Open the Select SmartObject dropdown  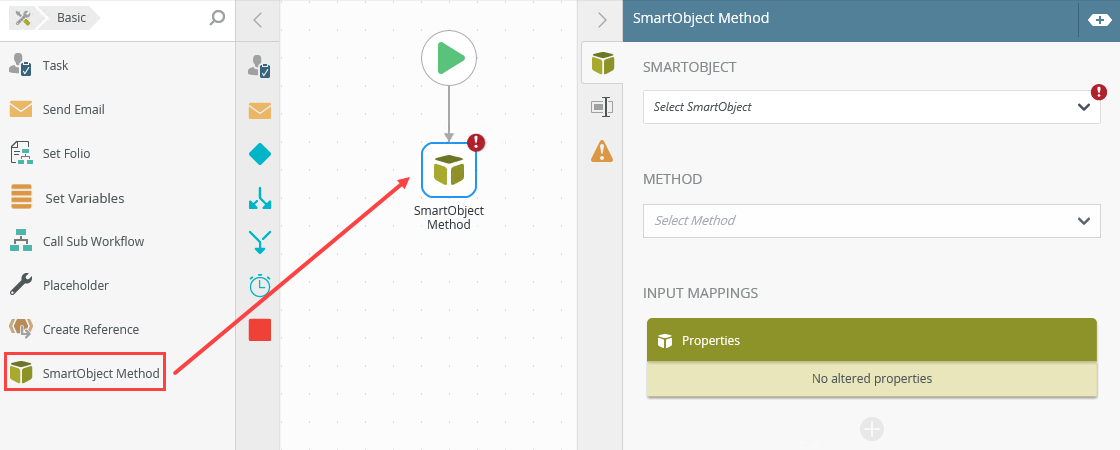pos(871,107)
